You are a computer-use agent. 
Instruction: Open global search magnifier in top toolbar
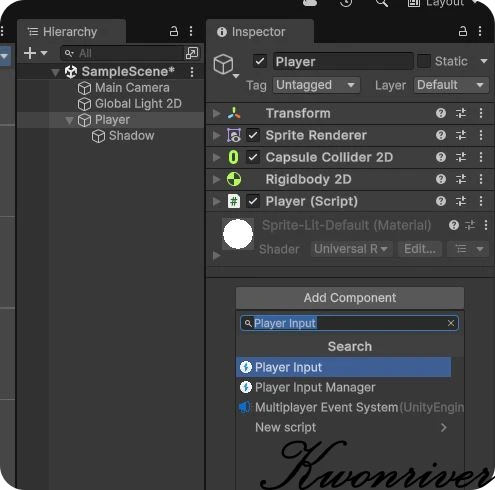point(382,3)
